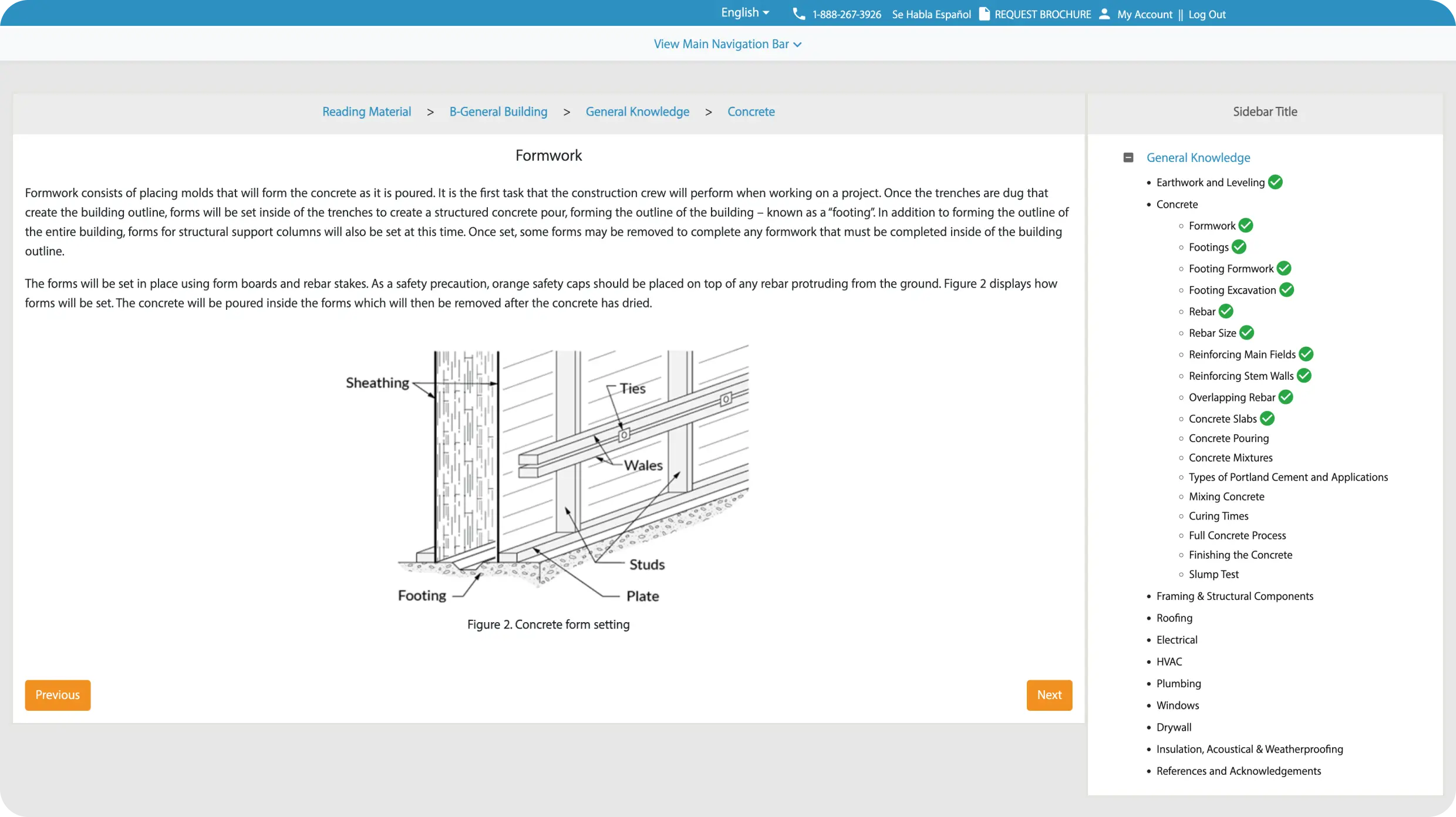Open the Reading Material breadcrumb link

366,112
